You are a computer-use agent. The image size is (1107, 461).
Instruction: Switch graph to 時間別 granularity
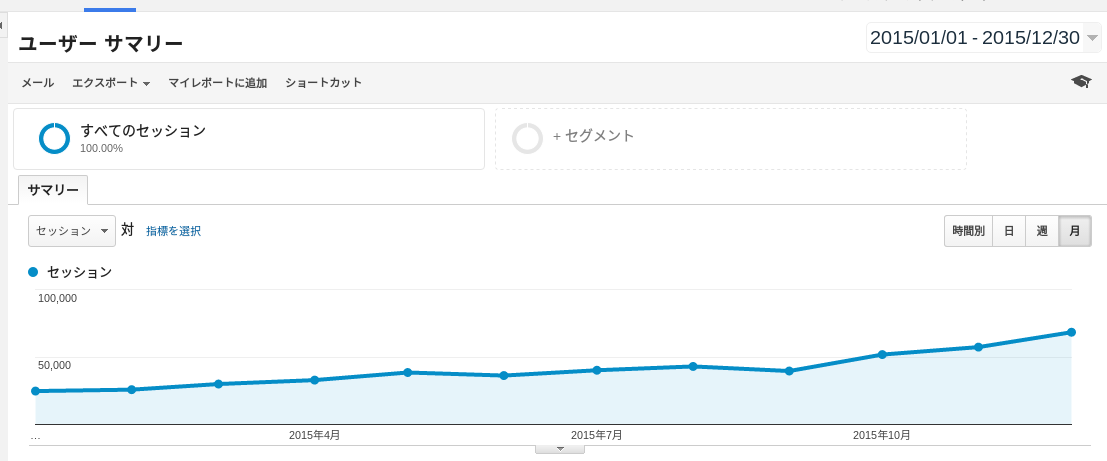coord(968,231)
